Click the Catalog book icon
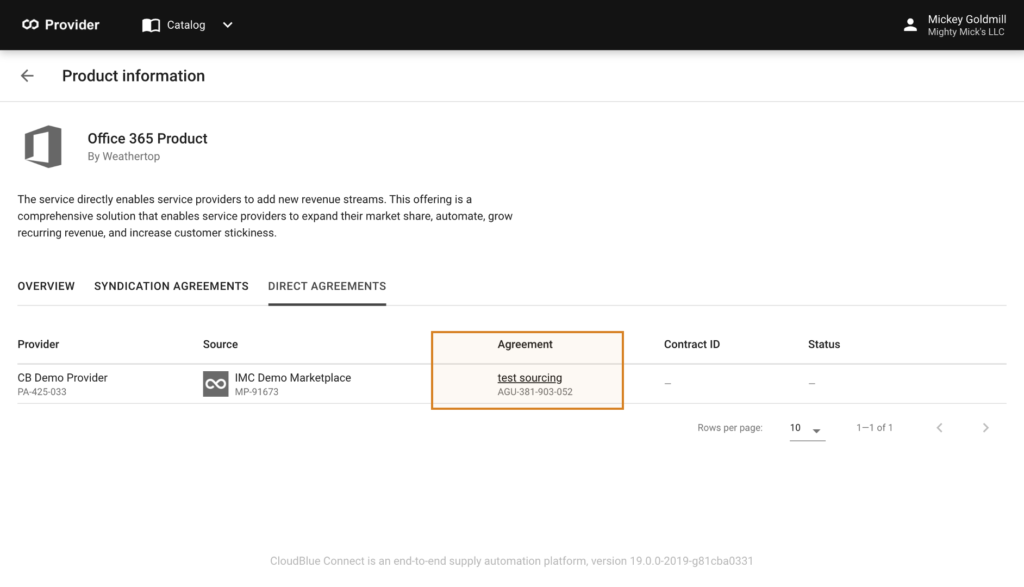 (151, 25)
